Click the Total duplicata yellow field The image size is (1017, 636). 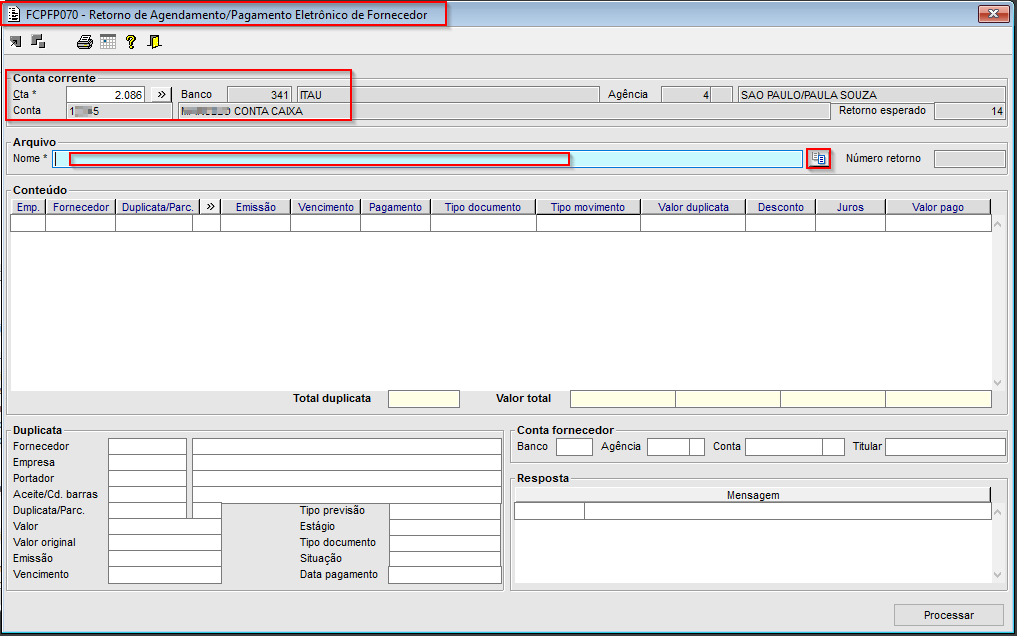[x=424, y=399]
